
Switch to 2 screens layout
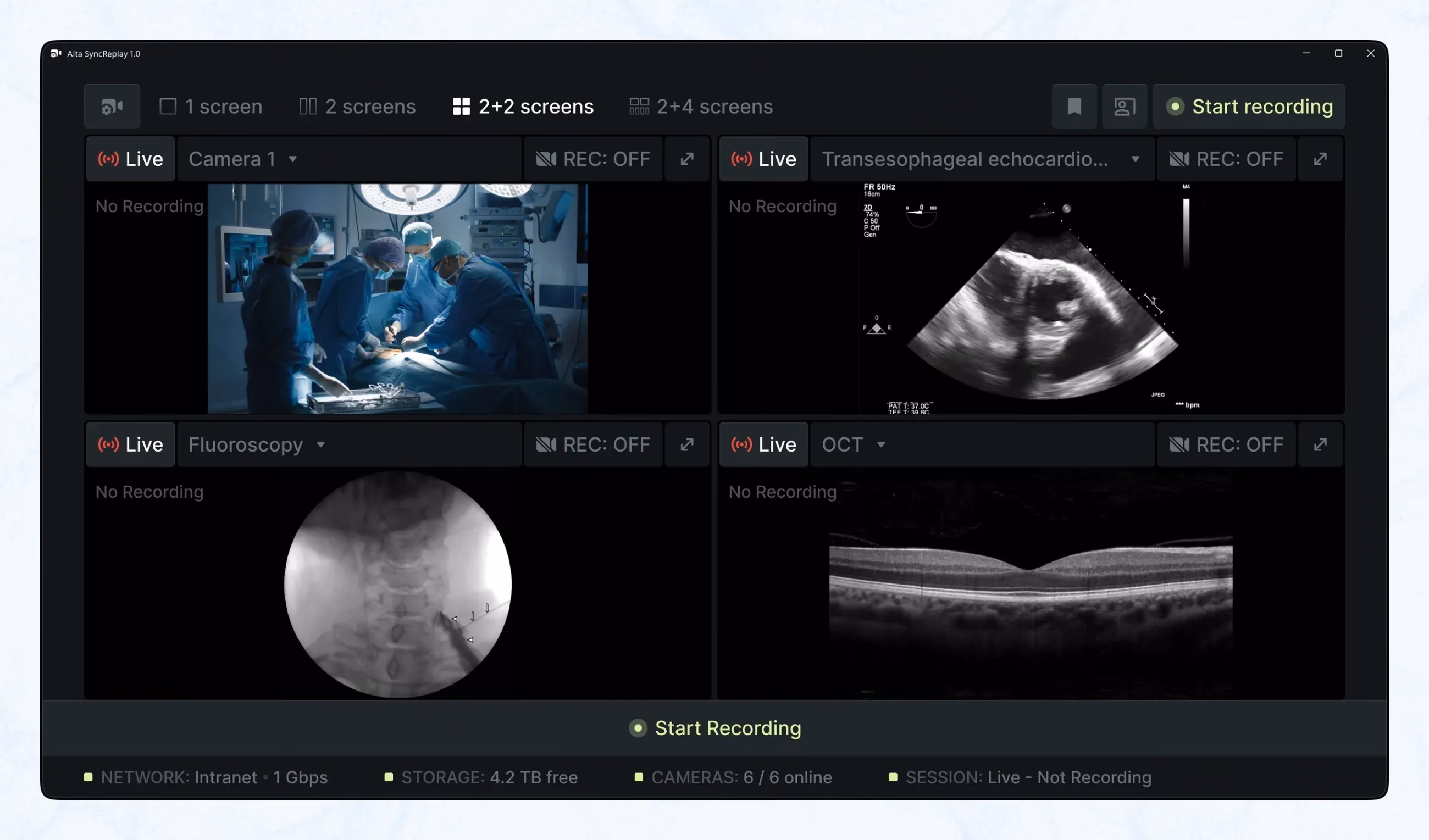pyautogui.click(x=357, y=107)
